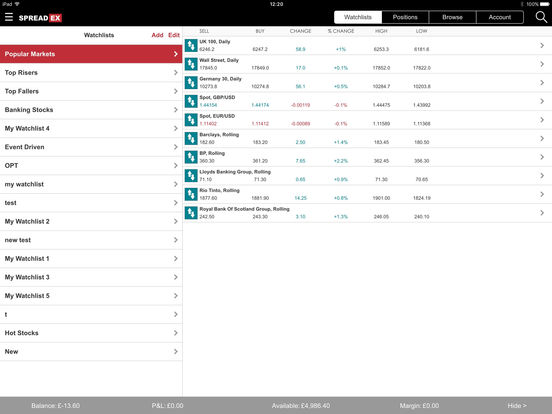Expand UK 100 row chevron
The image size is (552, 414).
(x=542, y=45)
